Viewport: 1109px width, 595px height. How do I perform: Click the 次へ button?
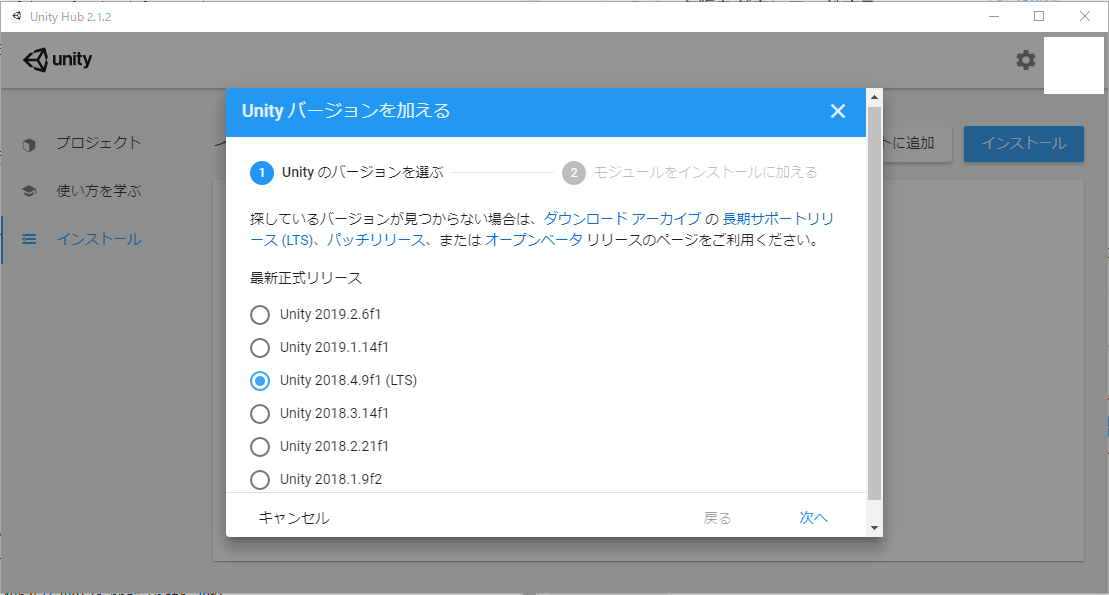pos(813,517)
